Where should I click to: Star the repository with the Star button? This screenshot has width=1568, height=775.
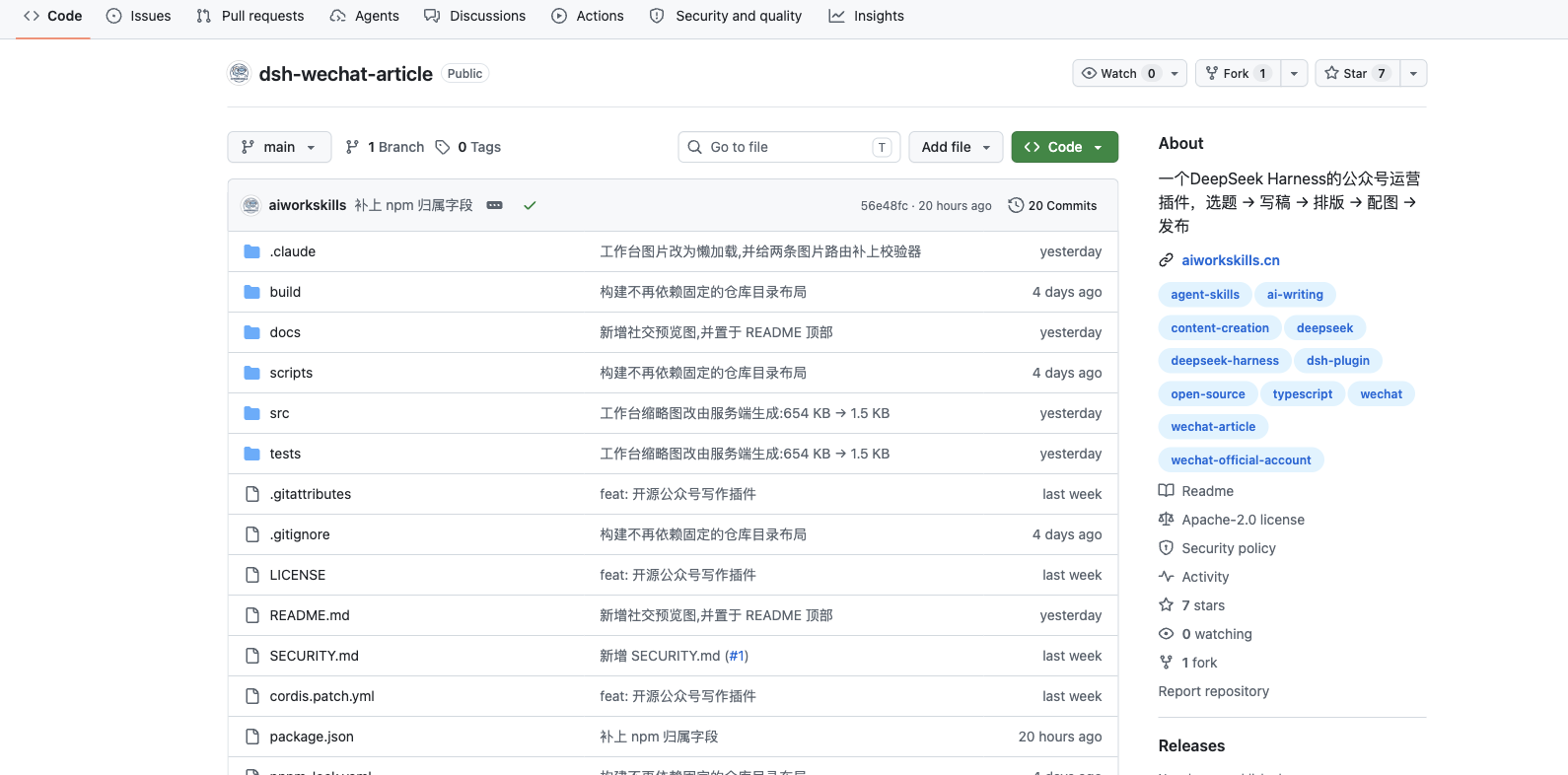click(x=1357, y=73)
